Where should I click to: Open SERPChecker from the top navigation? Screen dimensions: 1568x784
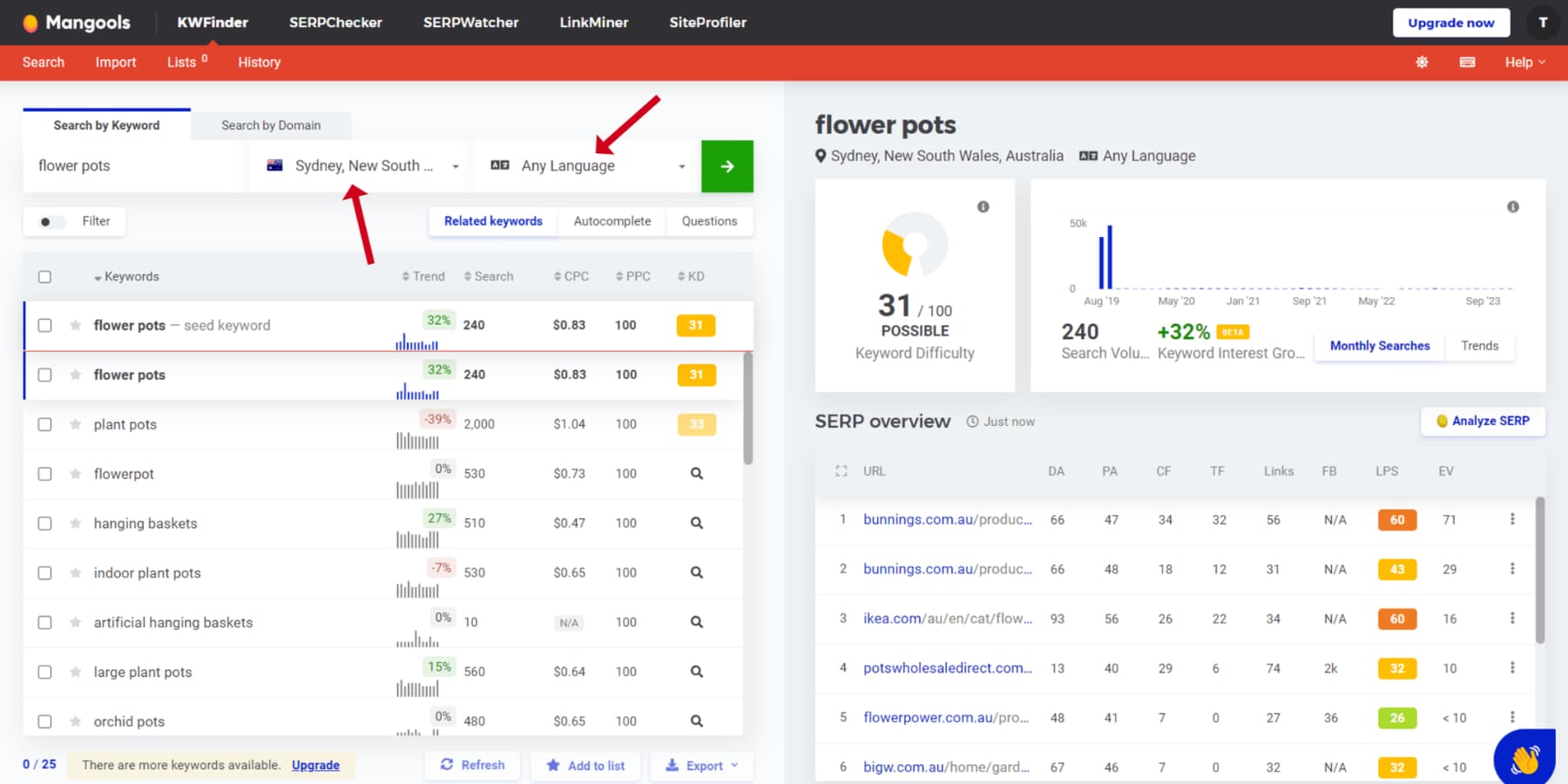tap(335, 22)
